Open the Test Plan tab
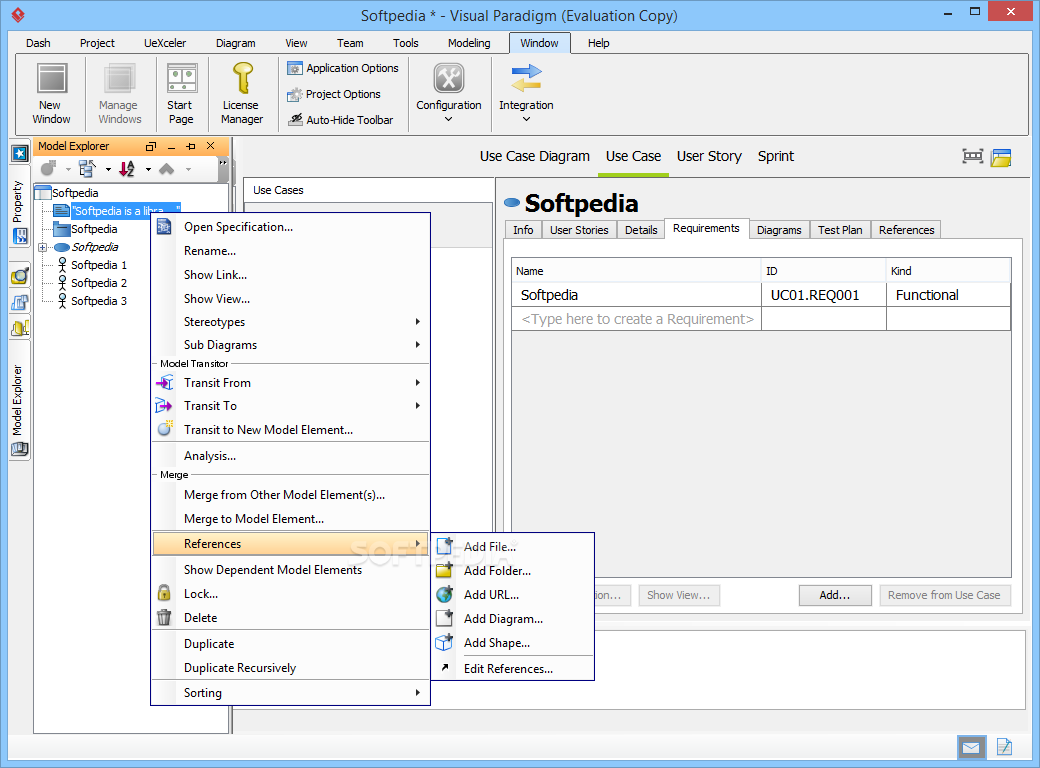 coord(840,230)
